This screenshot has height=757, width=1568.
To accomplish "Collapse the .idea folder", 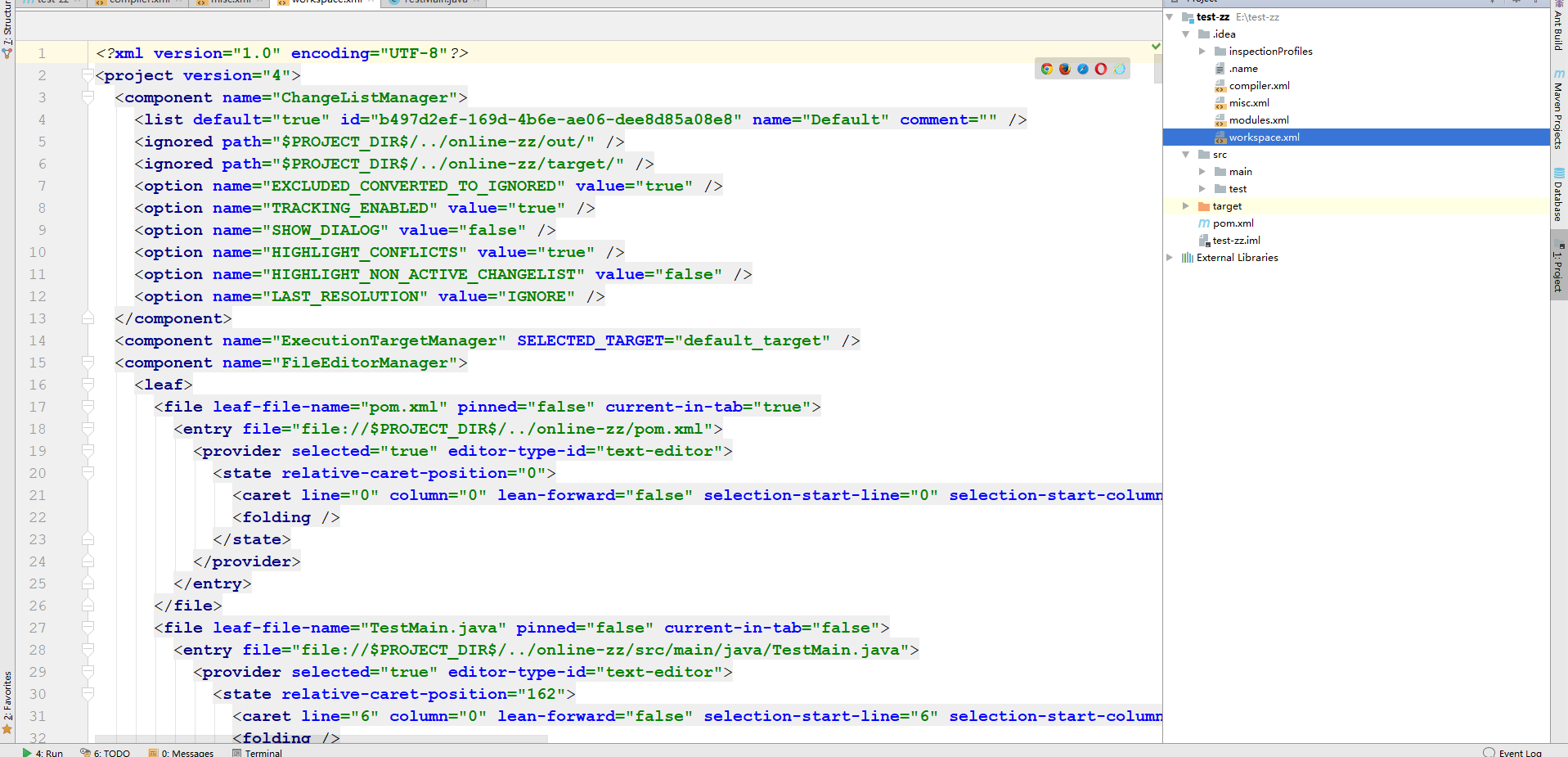I will [x=1186, y=34].
